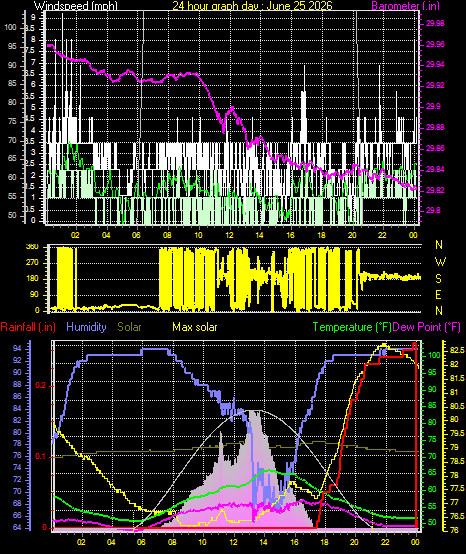466x554 pixels.
Task: Select the Humidity legend label
Action: click(86, 327)
